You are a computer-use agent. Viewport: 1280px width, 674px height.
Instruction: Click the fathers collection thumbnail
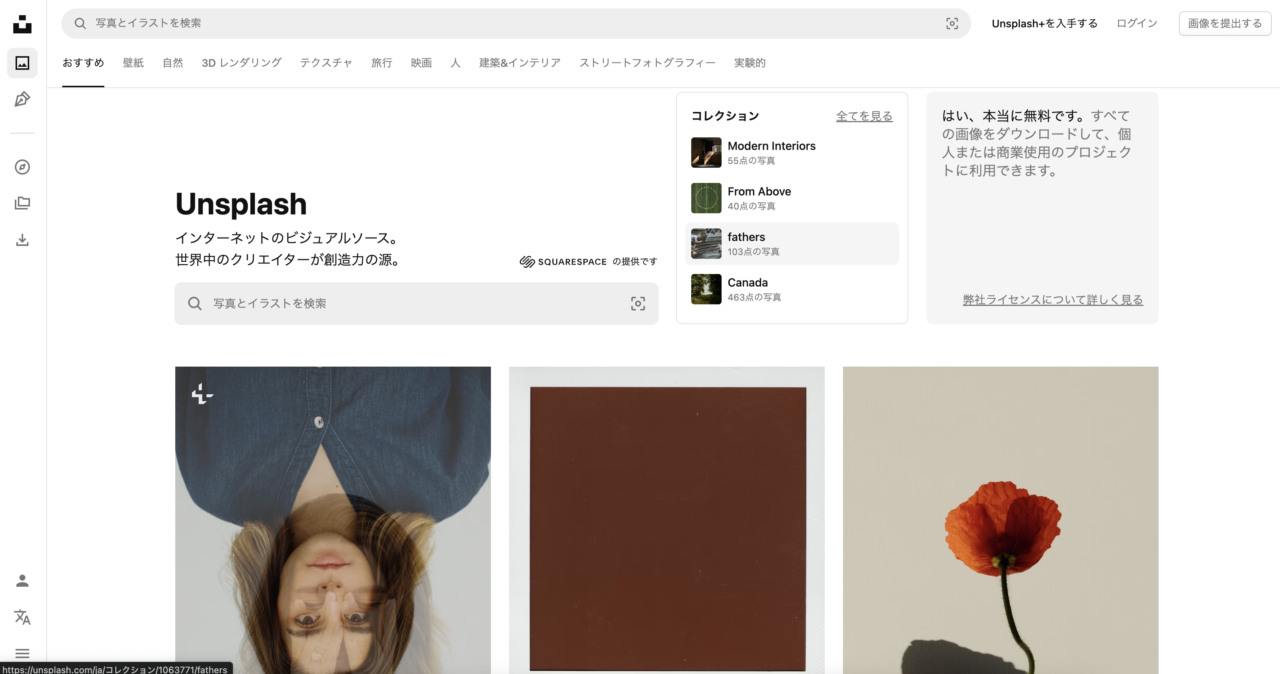click(706, 244)
